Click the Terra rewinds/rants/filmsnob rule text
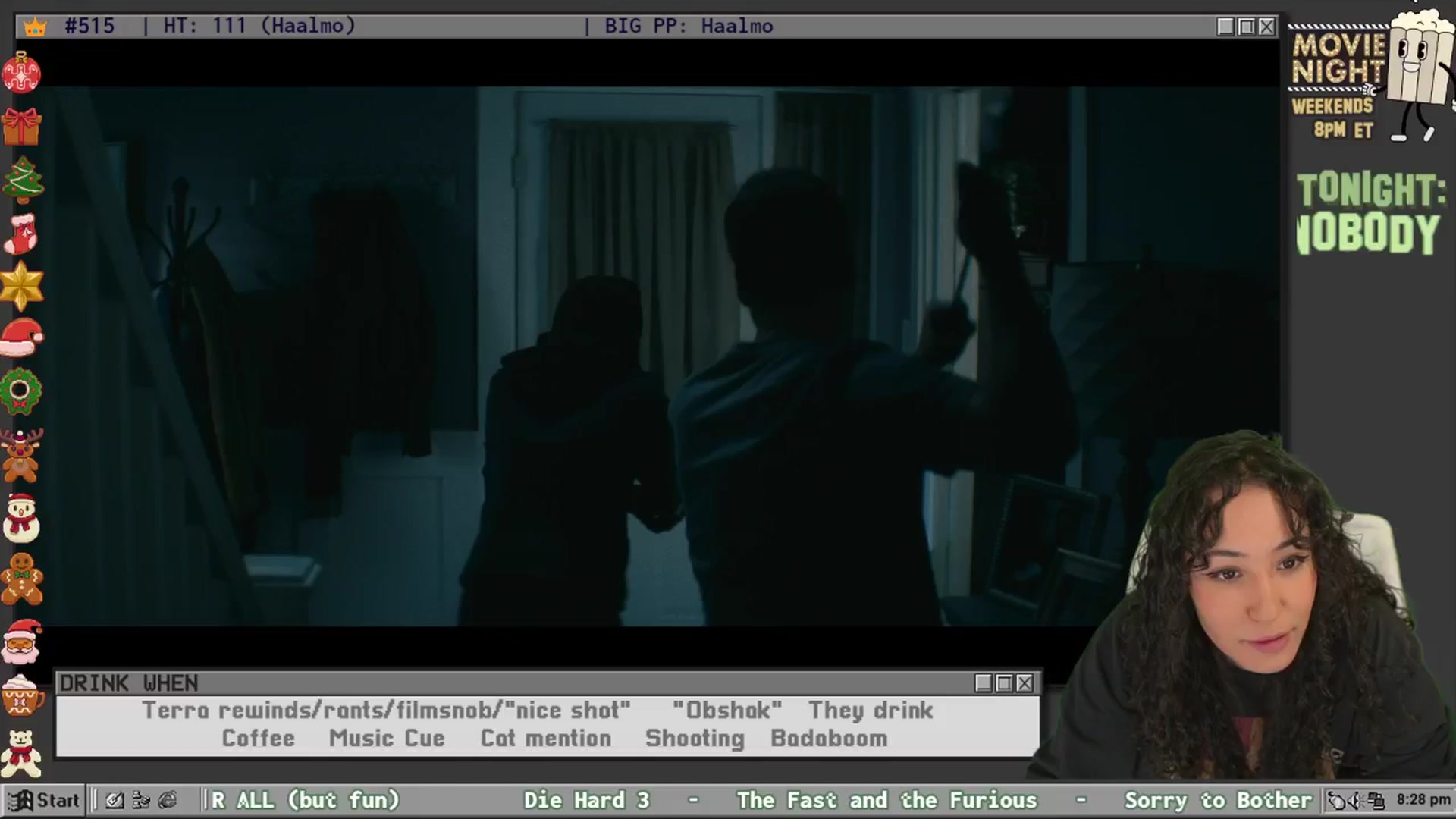The image size is (1456, 819). coord(386,711)
